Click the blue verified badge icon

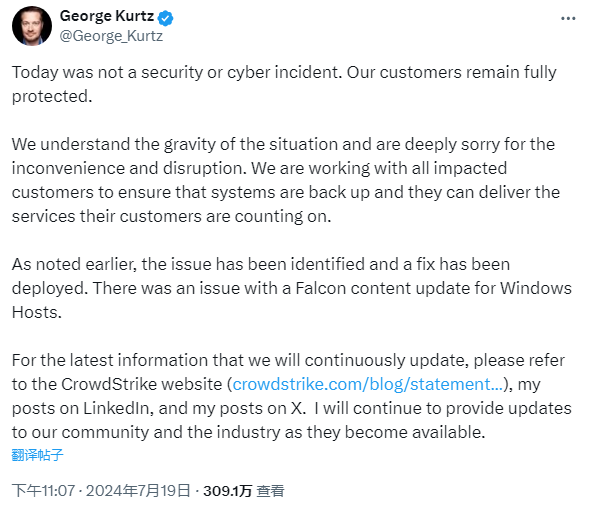[165, 18]
